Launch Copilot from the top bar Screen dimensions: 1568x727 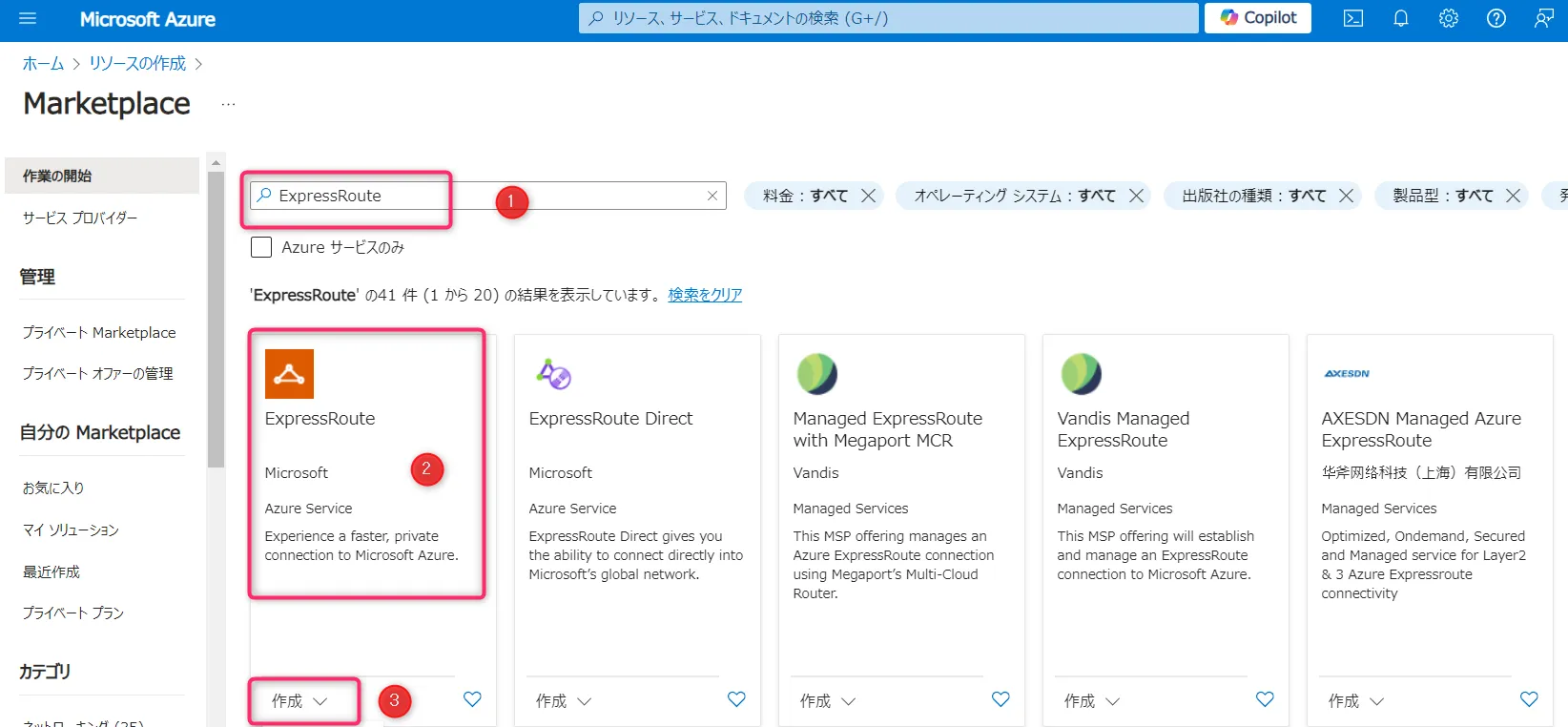[1258, 18]
